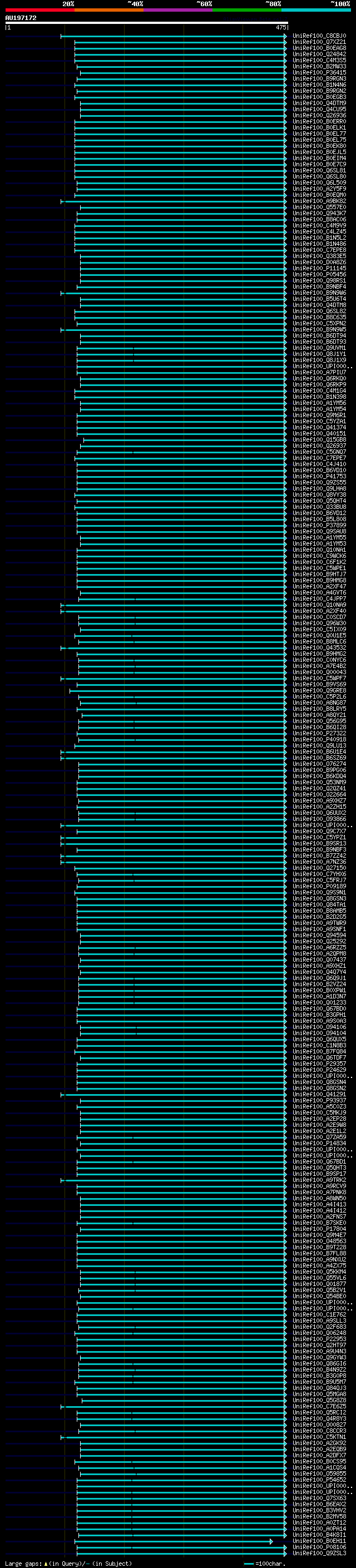The width and height of the screenshot is (356, 1568).
Task: Select hit label UniRef100_C5YPZ1
Action: point(319,837)
